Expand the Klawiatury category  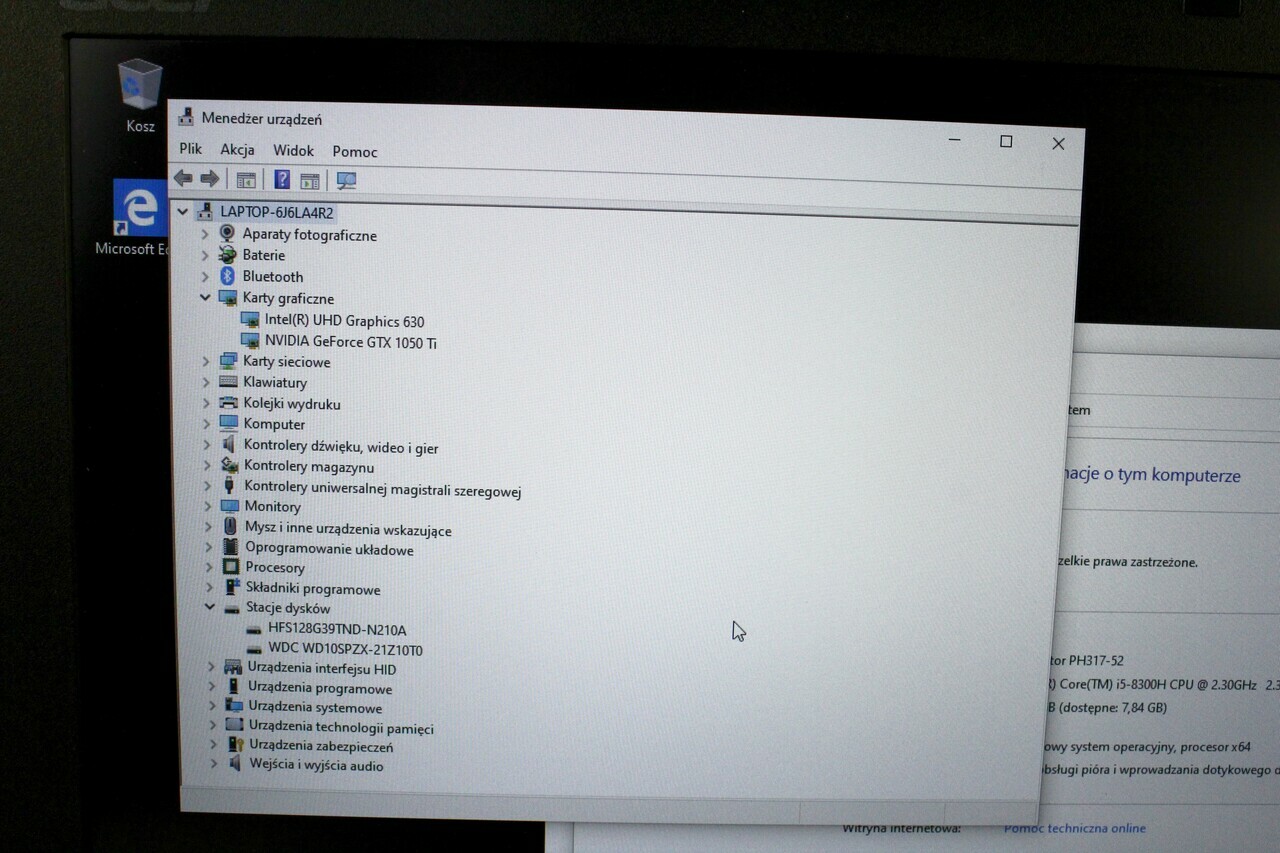coord(206,382)
